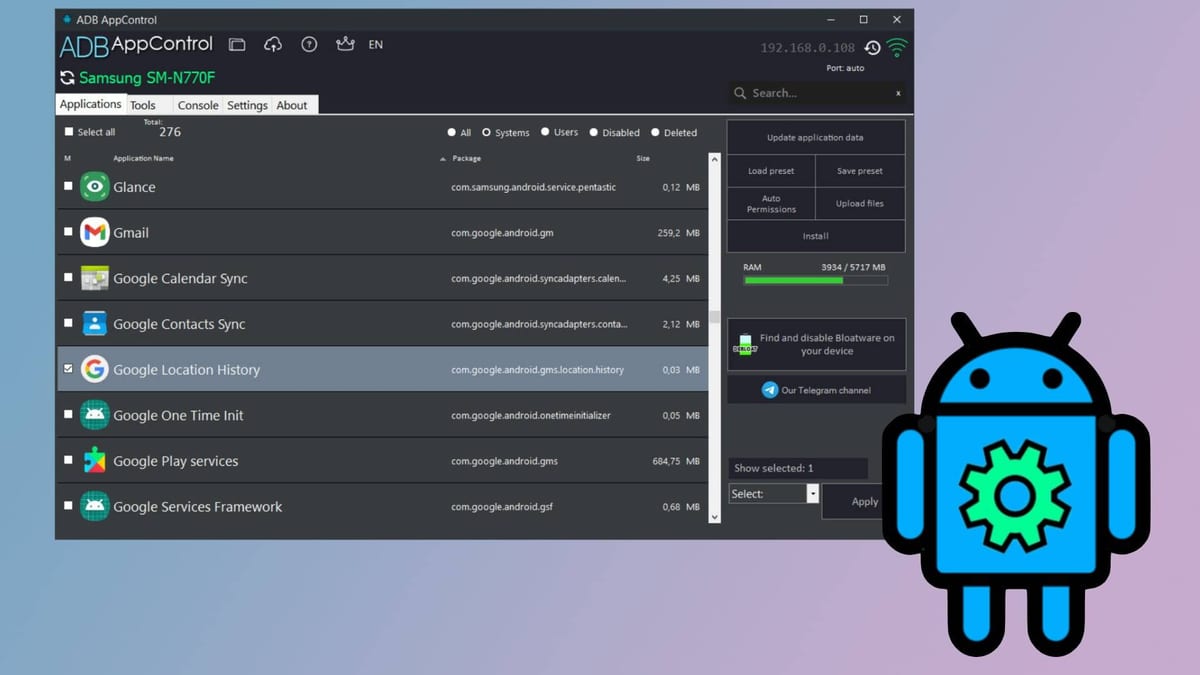Uncheck Google Location History checkbox

tap(68, 369)
